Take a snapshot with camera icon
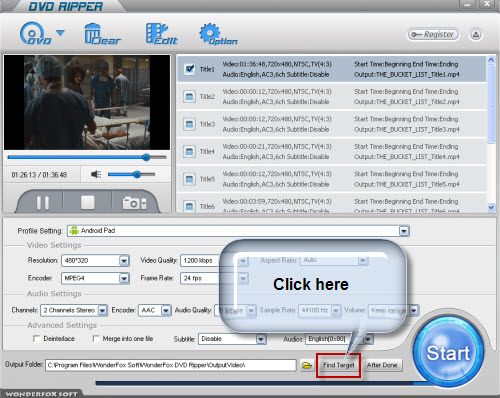Viewport: 500px width, 398px height. click(134, 203)
